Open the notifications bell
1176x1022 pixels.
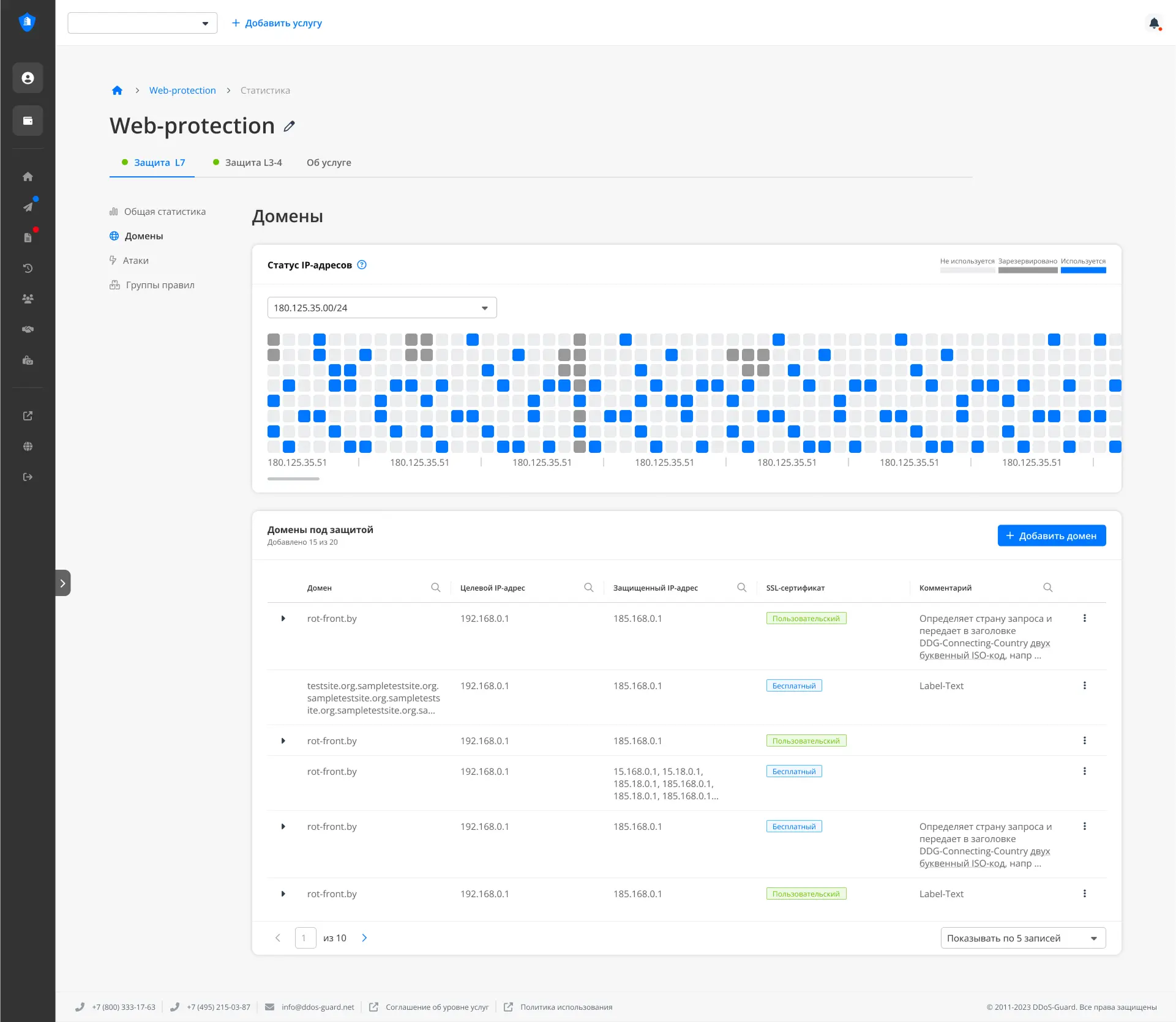[x=1154, y=23]
